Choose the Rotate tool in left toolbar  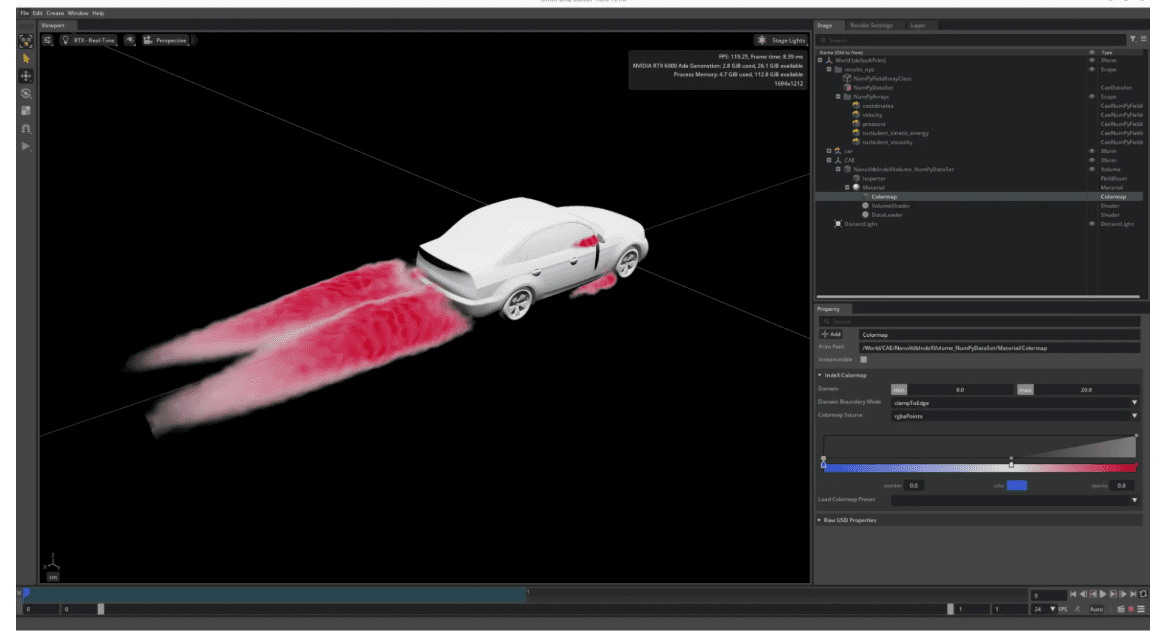click(x=26, y=93)
